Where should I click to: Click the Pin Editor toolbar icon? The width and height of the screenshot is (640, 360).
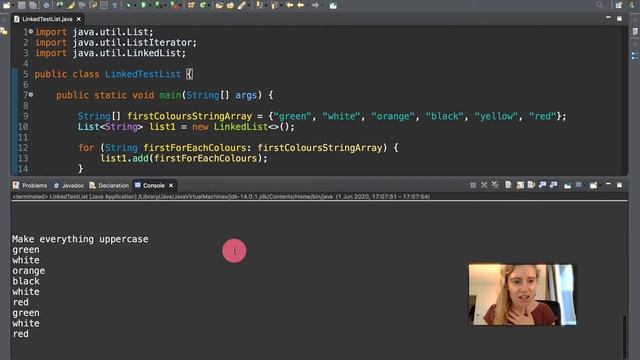(x=333, y=5)
